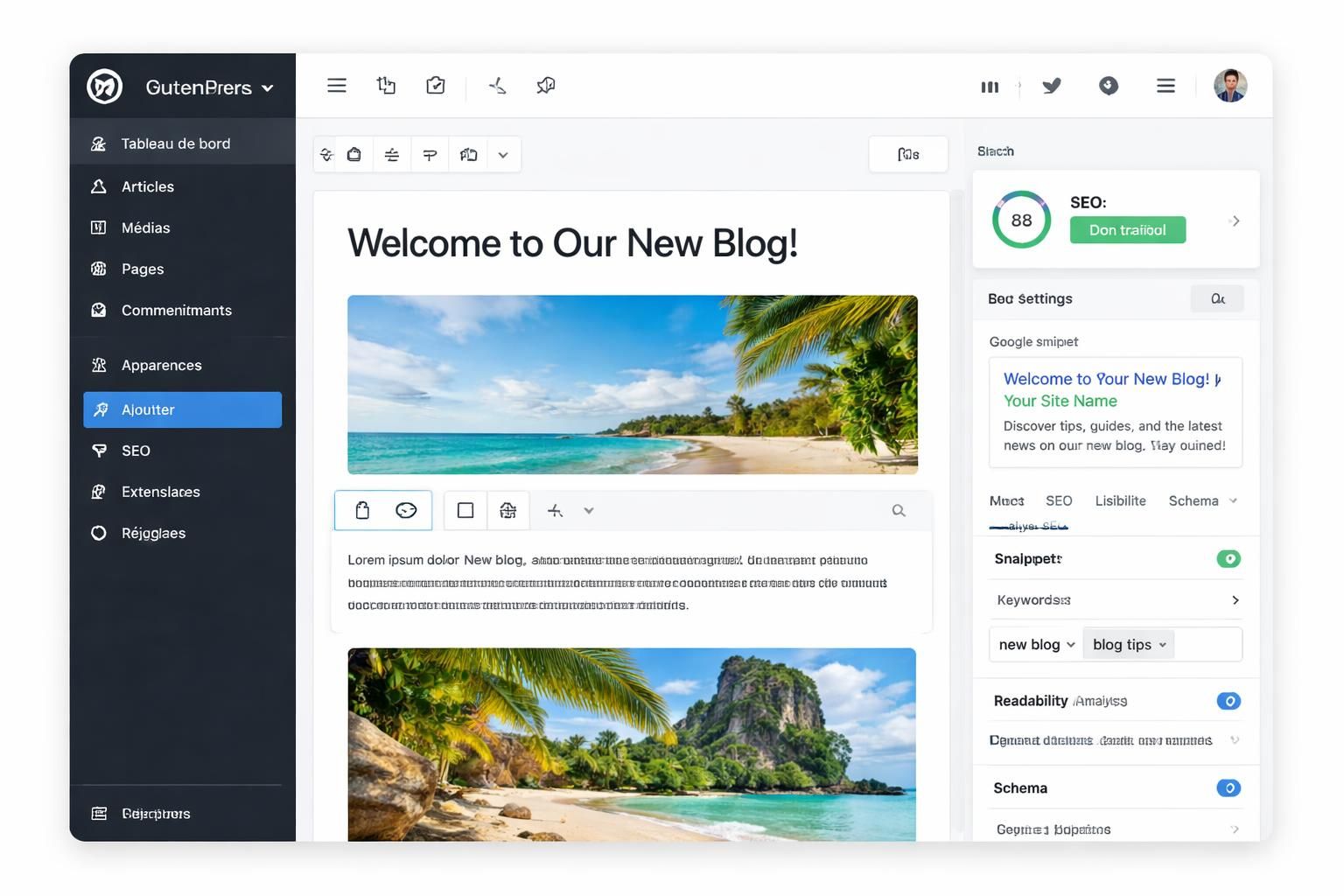Switch to the Schema tab in settings
1344x896 pixels.
(x=1194, y=500)
